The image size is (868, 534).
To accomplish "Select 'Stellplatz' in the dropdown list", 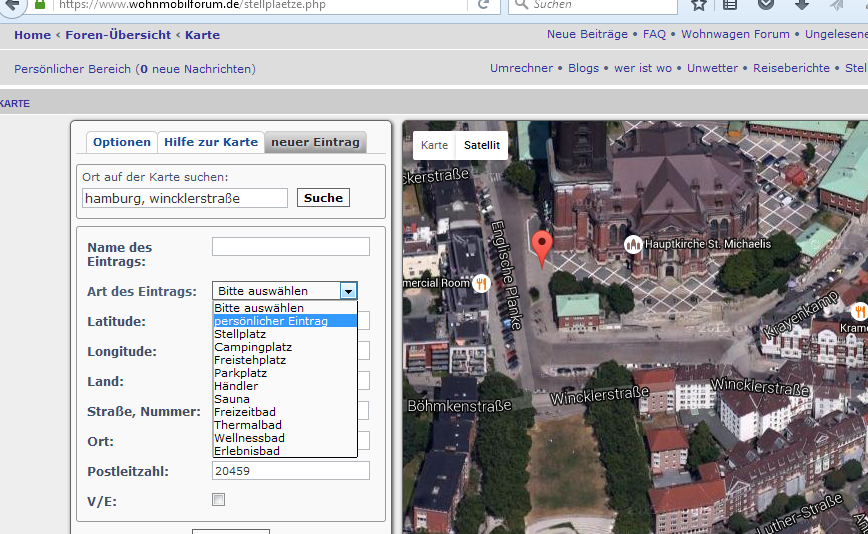I will pyautogui.click(x=285, y=334).
